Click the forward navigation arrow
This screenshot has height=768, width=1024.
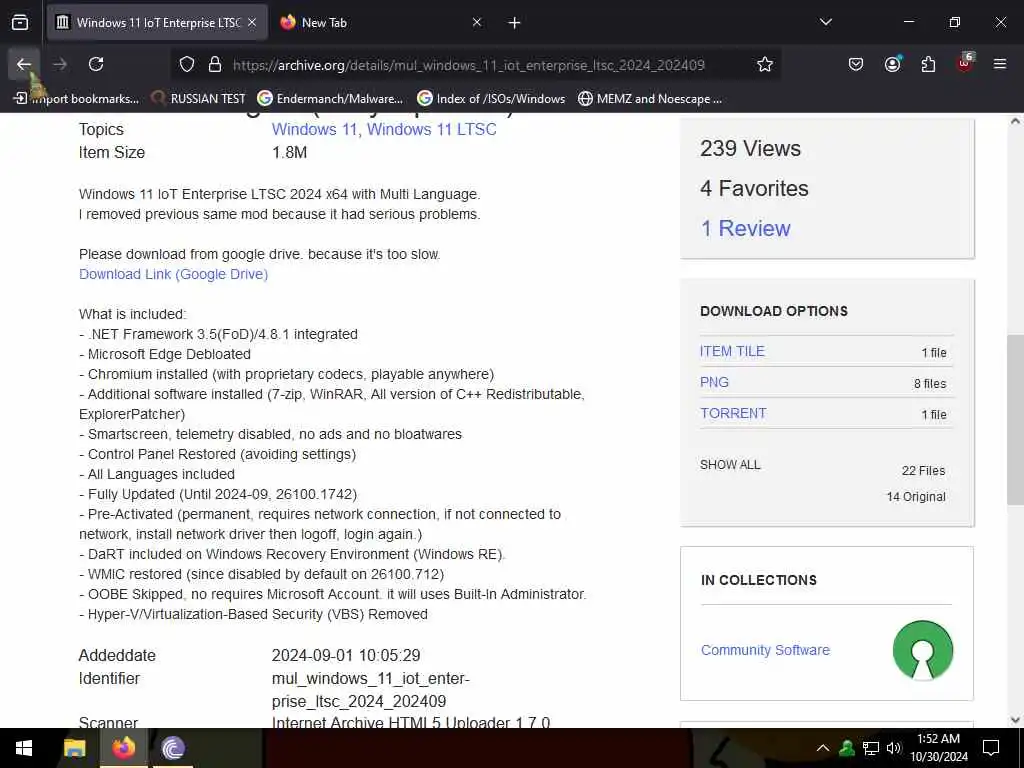(x=60, y=64)
